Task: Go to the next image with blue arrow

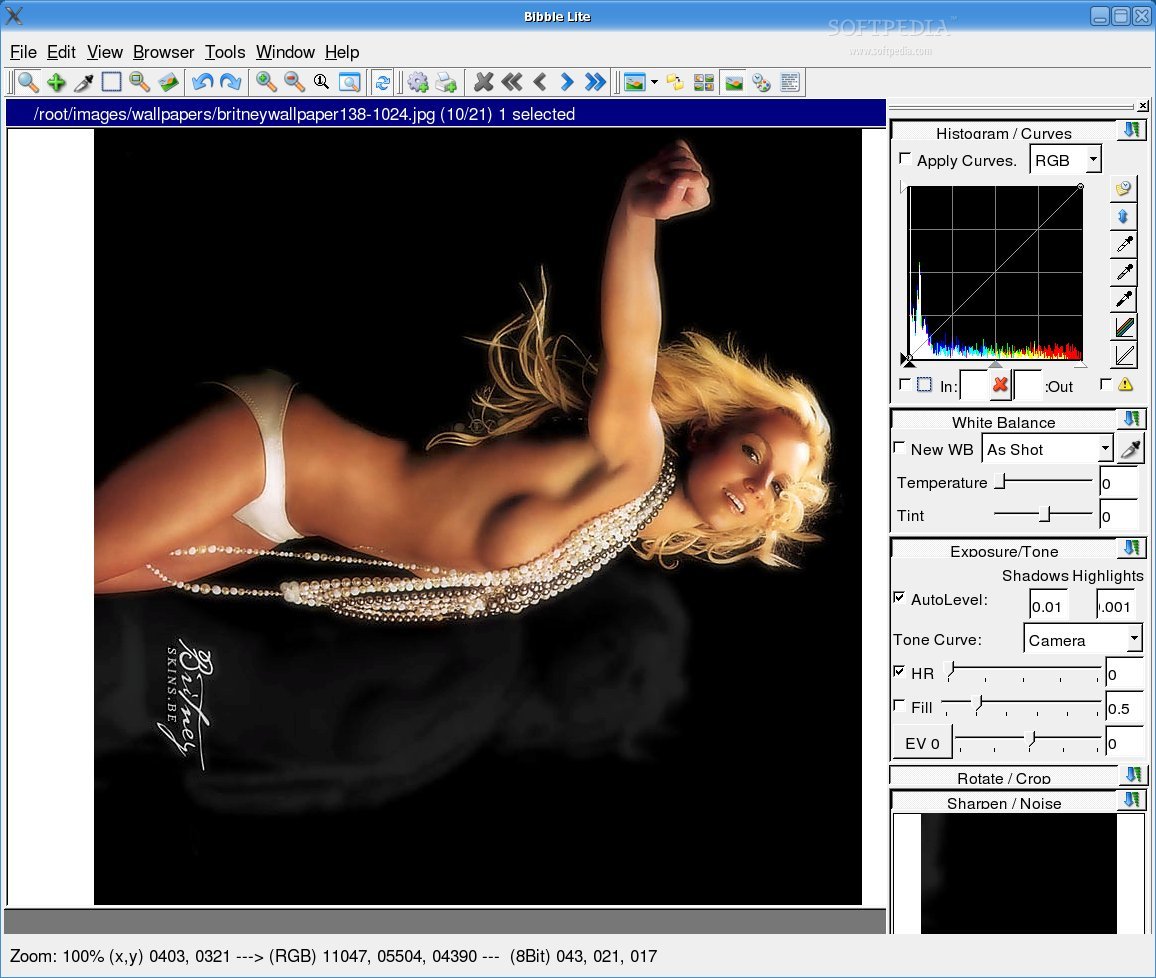Action: click(x=566, y=82)
